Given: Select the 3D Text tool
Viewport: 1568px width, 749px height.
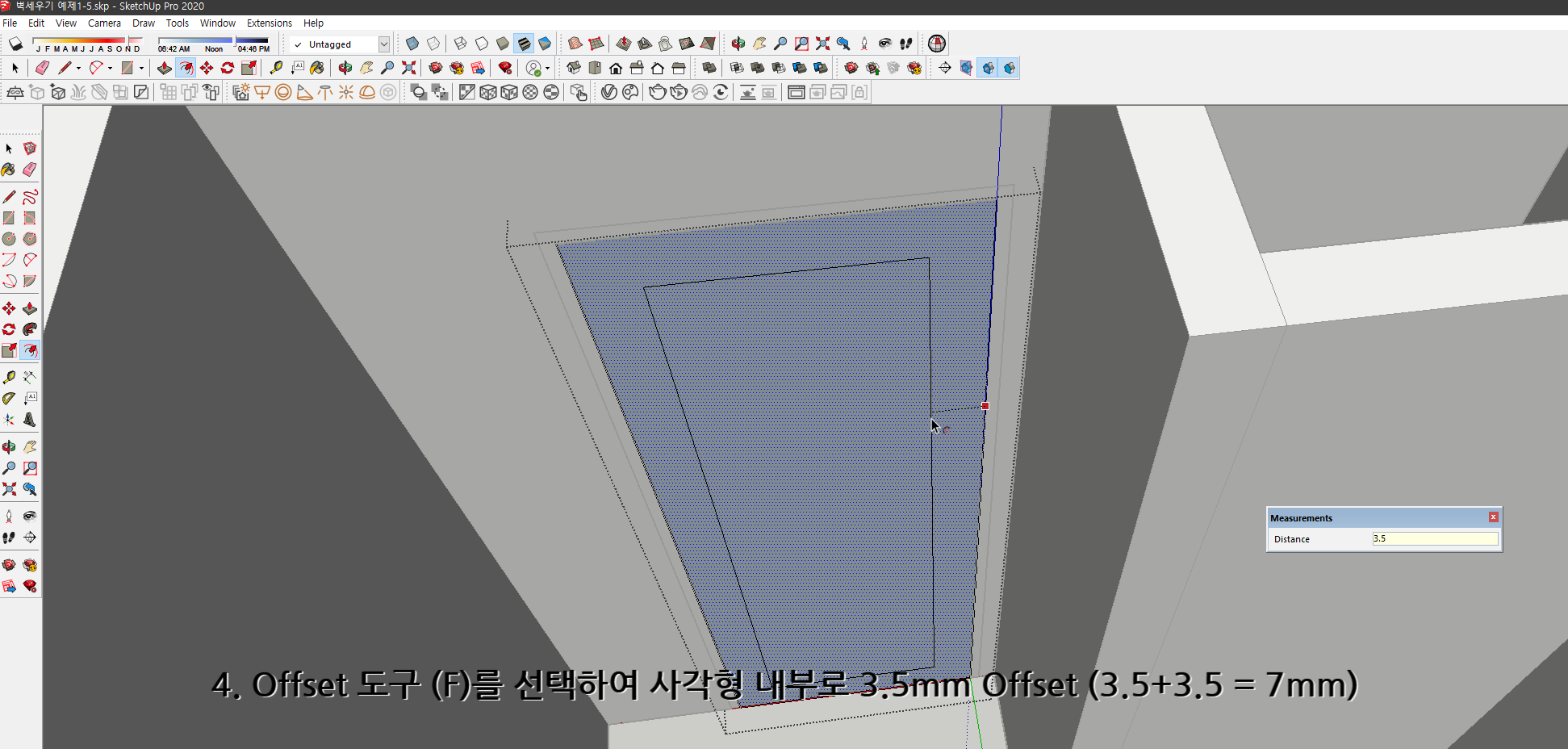Looking at the screenshot, I should [30, 420].
